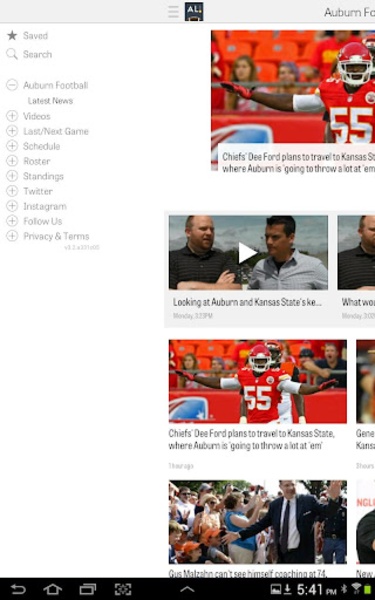The image size is (375, 600).
Task: Tap the Android back button
Action: tap(18, 589)
